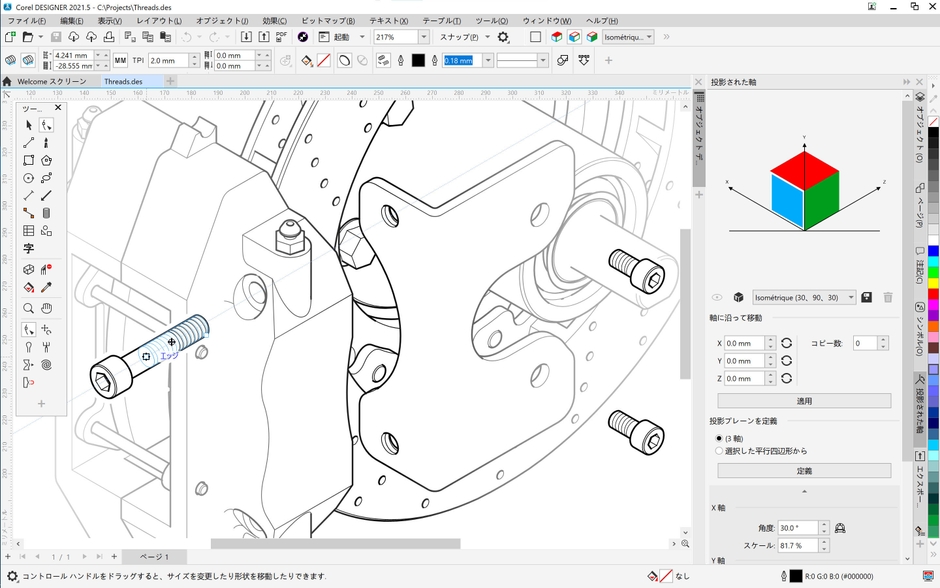This screenshot has height=588, width=940.
Task: Pick the Table tool in the toolbox
Action: [28, 231]
